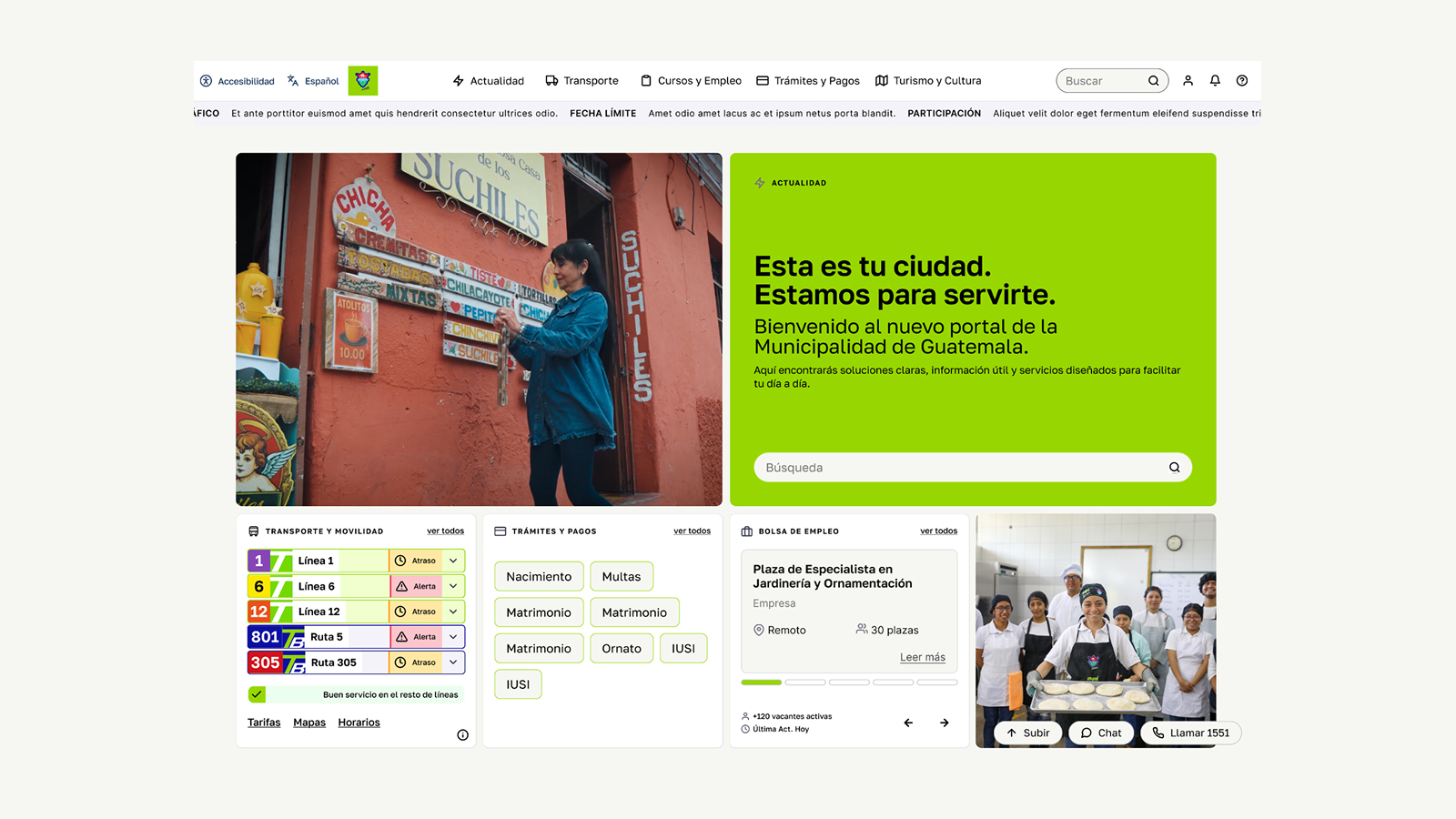Image resolution: width=1456 pixels, height=819 pixels.
Task: Click the municipality shield logo
Action: pyautogui.click(x=363, y=81)
